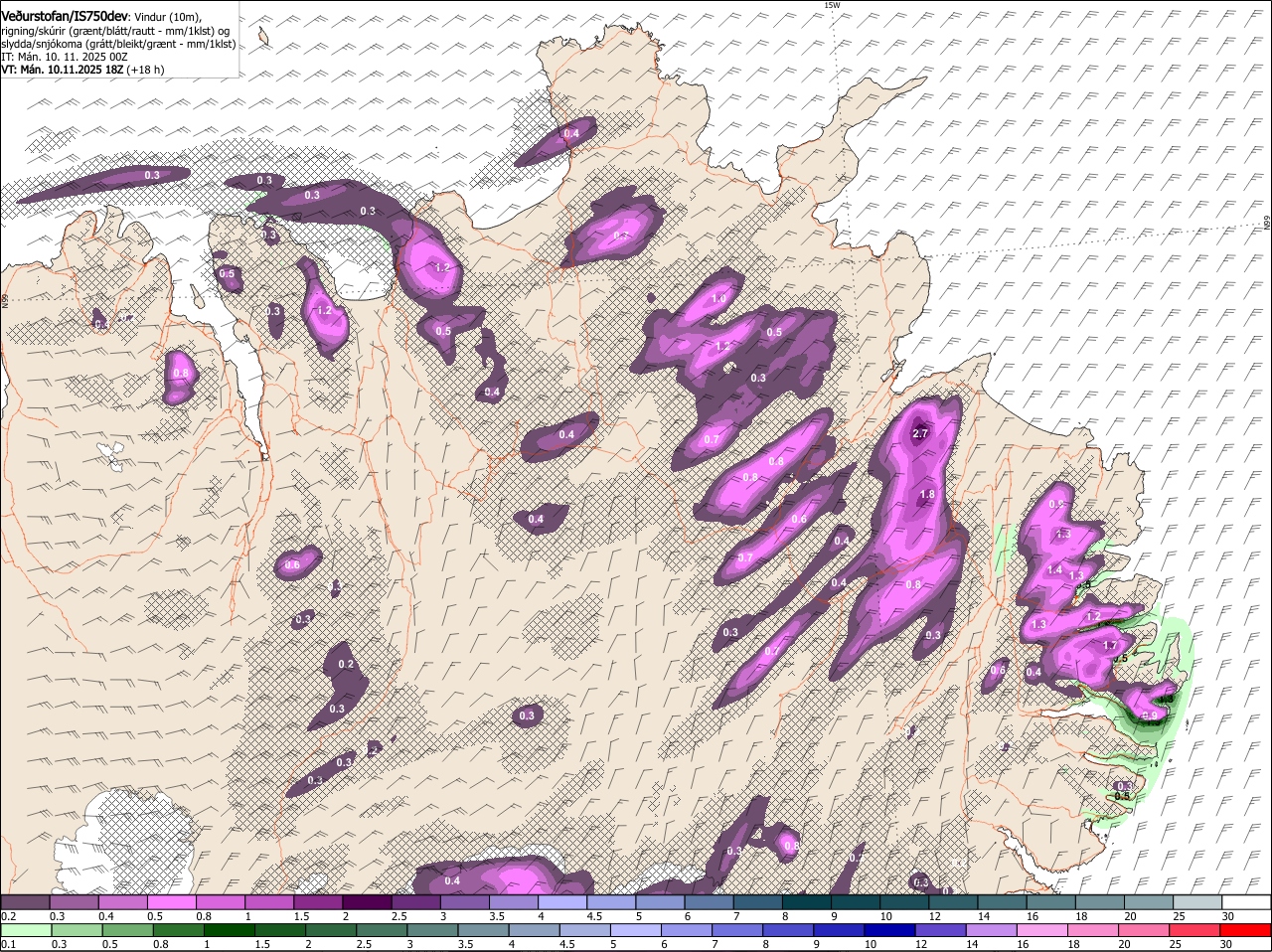Image resolution: width=1272 pixels, height=952 pixels.
Task: Click the 10 label in the snow legend row
Action: coord(885,916)
